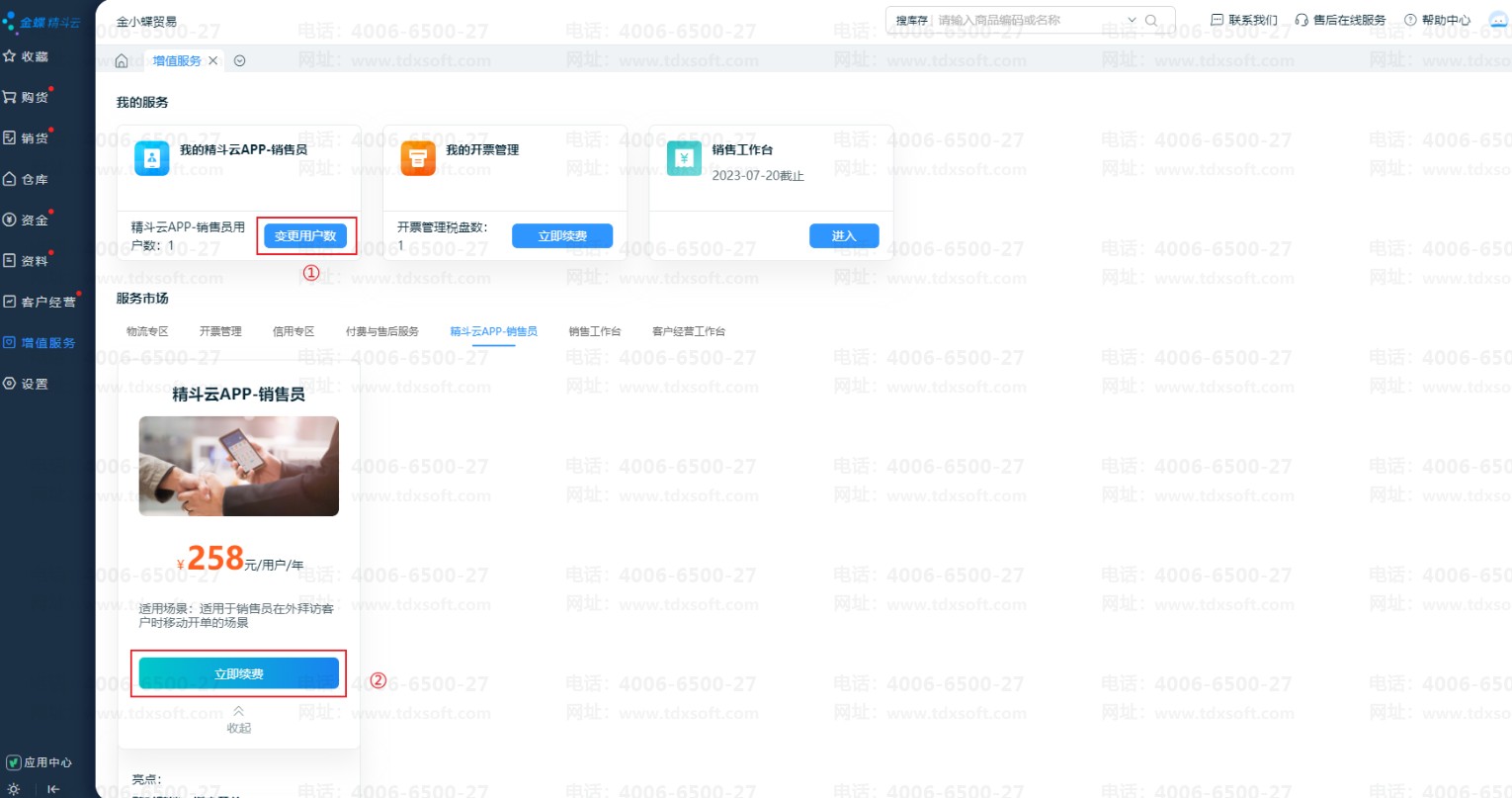Image resolution: width=1512 pixels, height=798 pixels.
Task: Expand the tab list dropdown chevron
Action: tap(239, 61)
